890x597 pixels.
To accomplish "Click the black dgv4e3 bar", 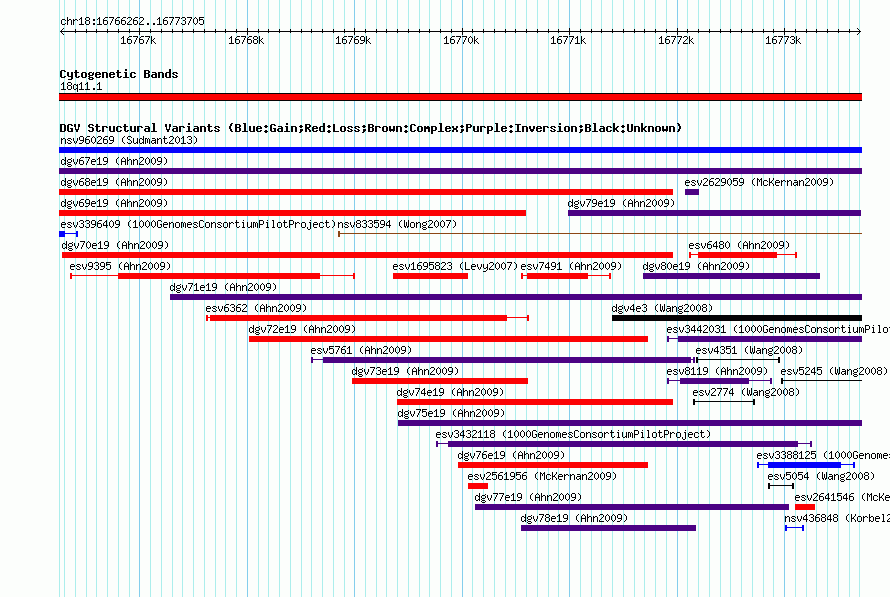I will [x=737, y=318].
